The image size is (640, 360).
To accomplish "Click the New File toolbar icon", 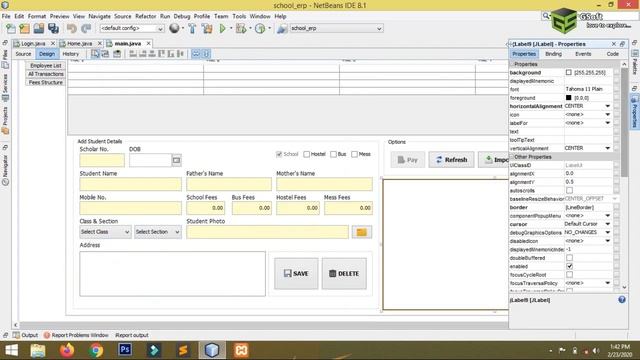I will [x=11, y=28].
